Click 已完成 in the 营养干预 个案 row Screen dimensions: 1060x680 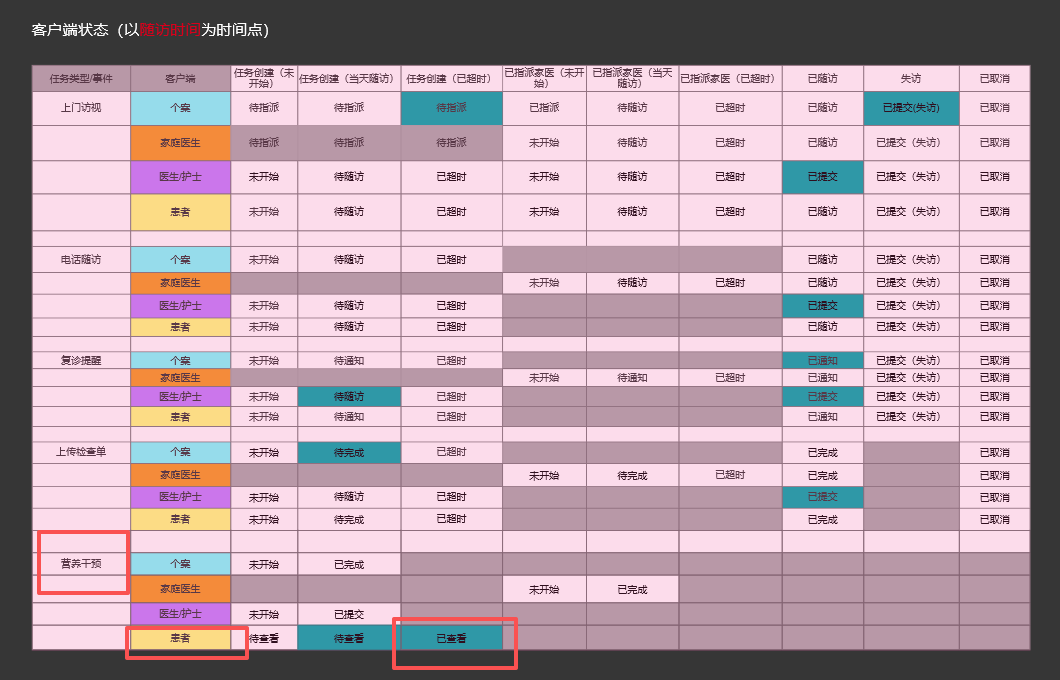click(349, 564)
